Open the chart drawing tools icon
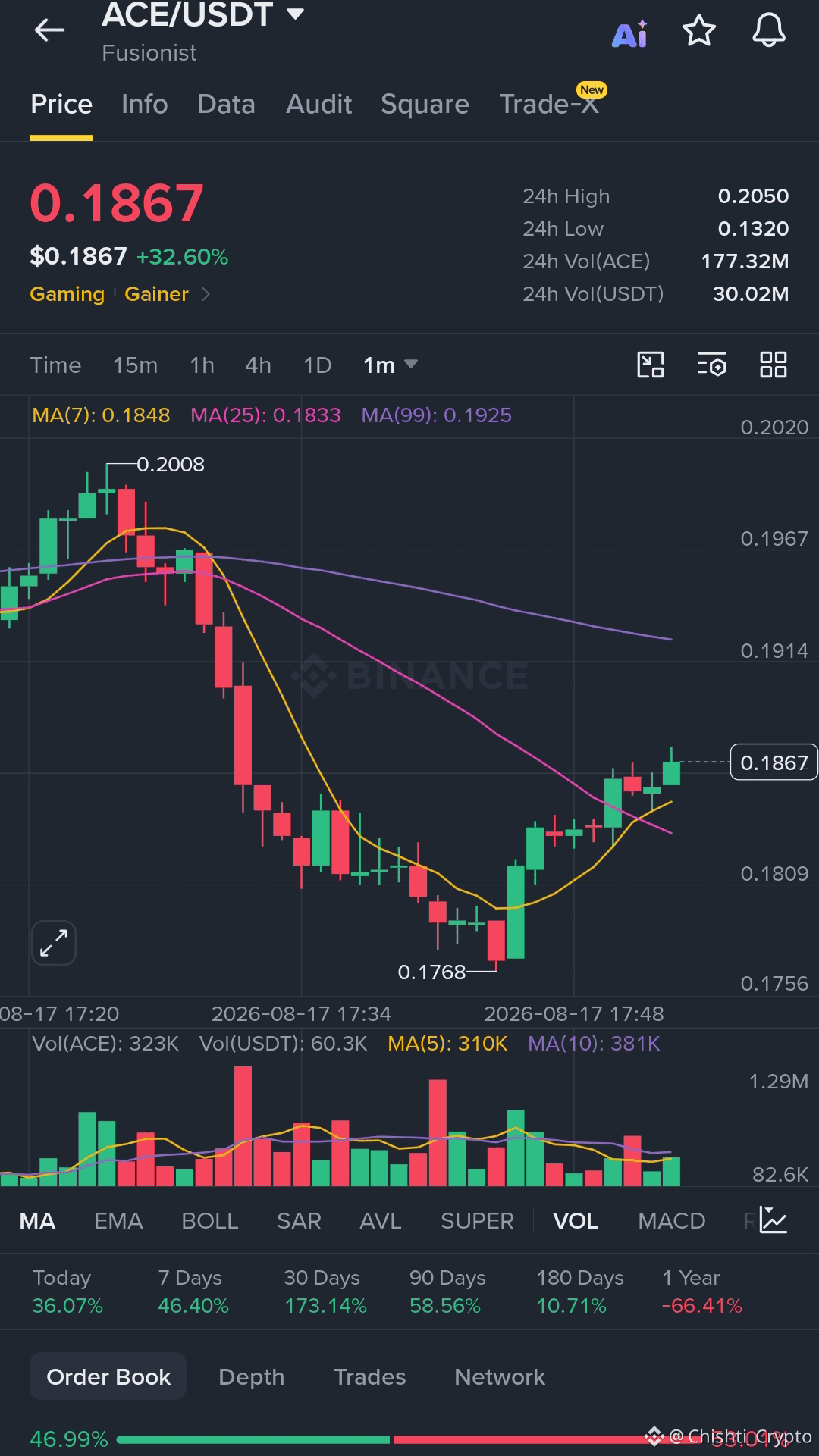Screen dimensions: 819x1456 tap(651, 365)
